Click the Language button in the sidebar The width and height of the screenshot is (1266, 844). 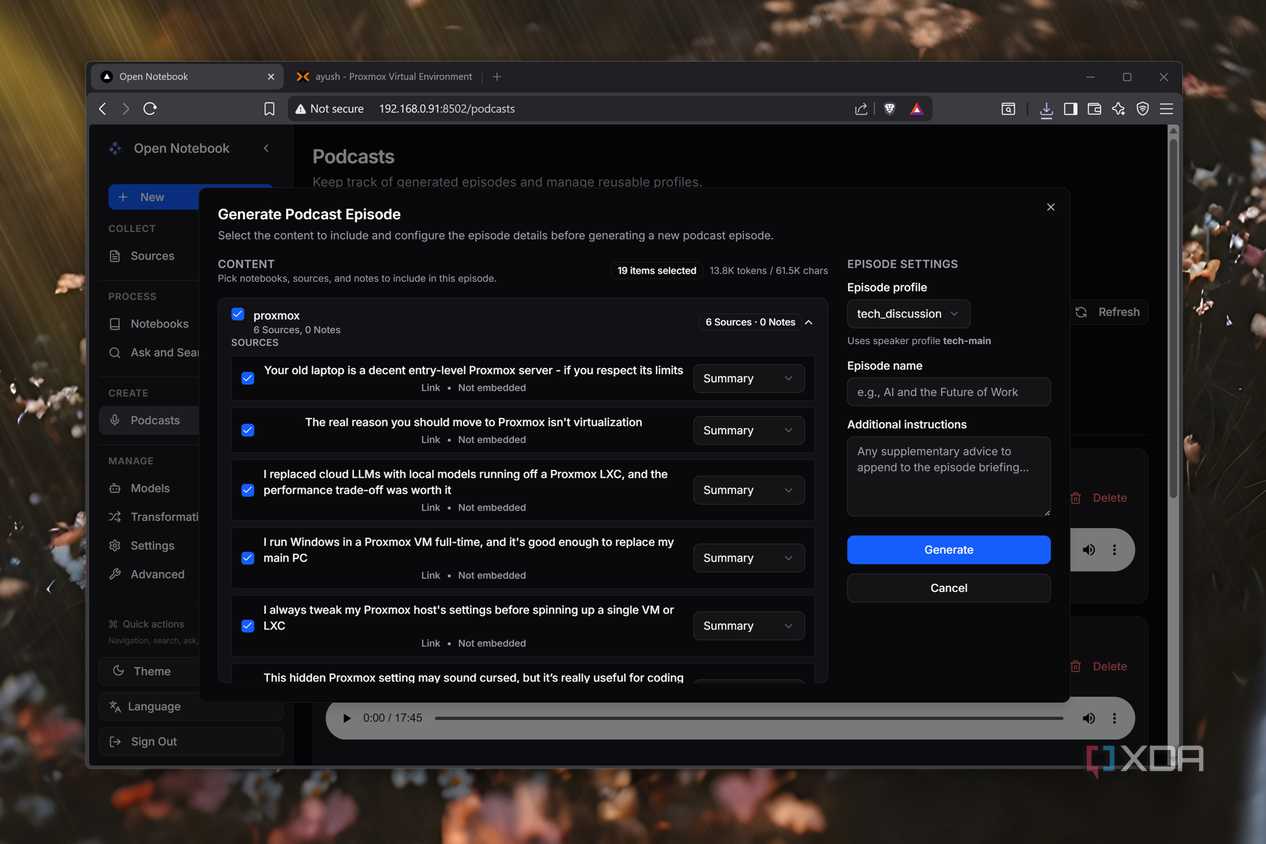[x=191, y=706]
